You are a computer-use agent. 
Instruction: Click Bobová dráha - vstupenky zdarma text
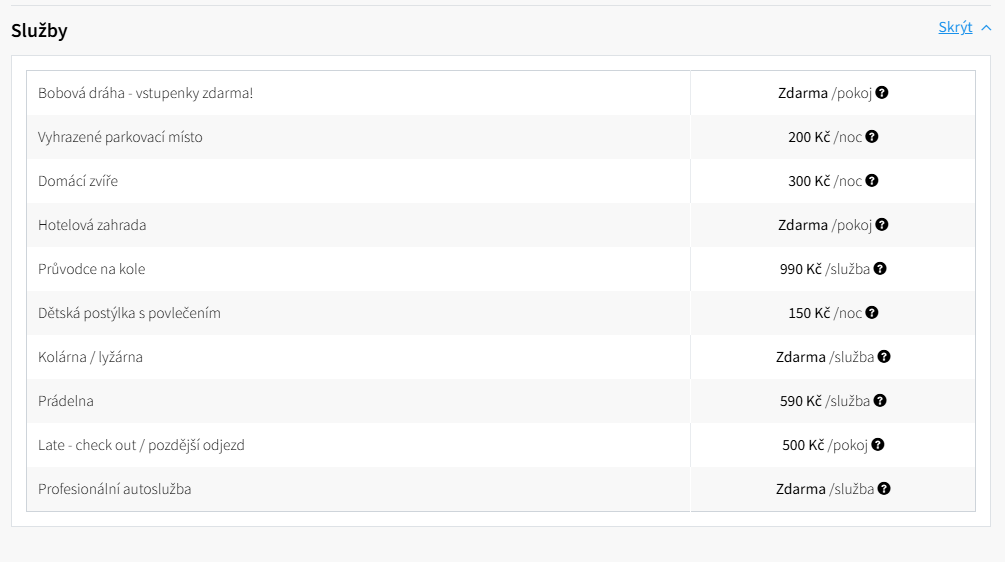(145, 93)
